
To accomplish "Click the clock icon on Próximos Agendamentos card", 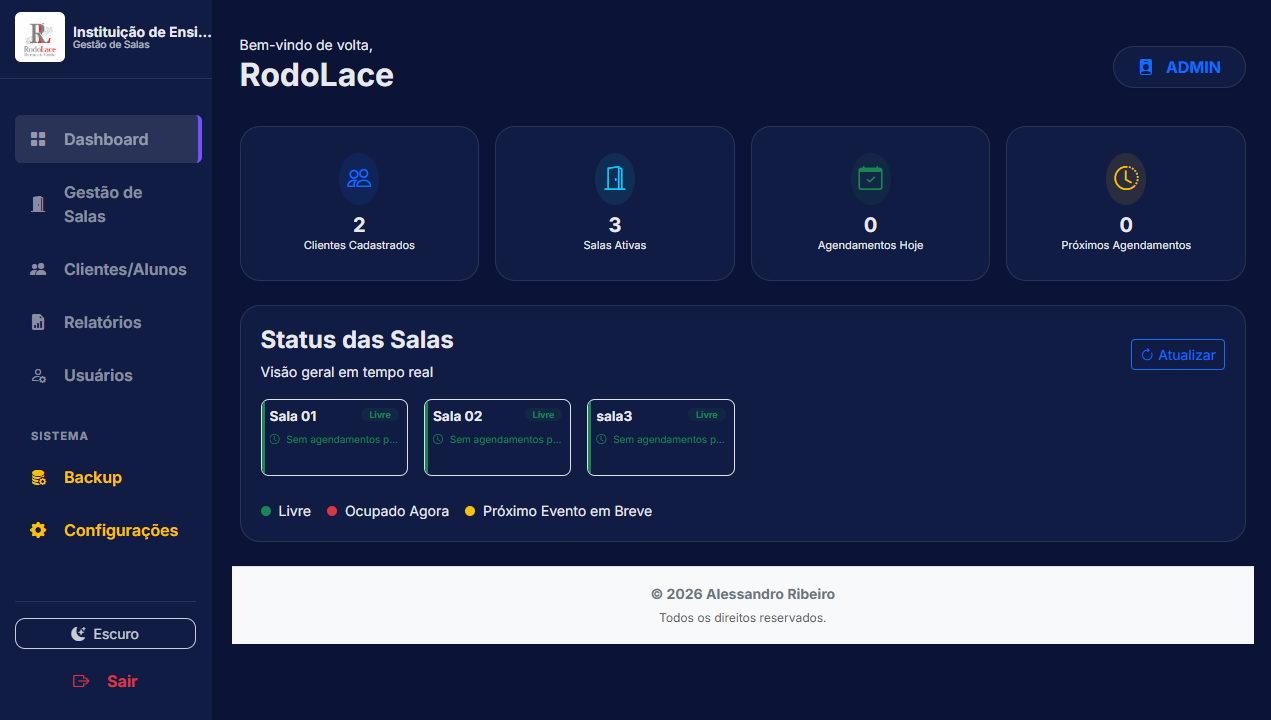I will (1125, 179).
